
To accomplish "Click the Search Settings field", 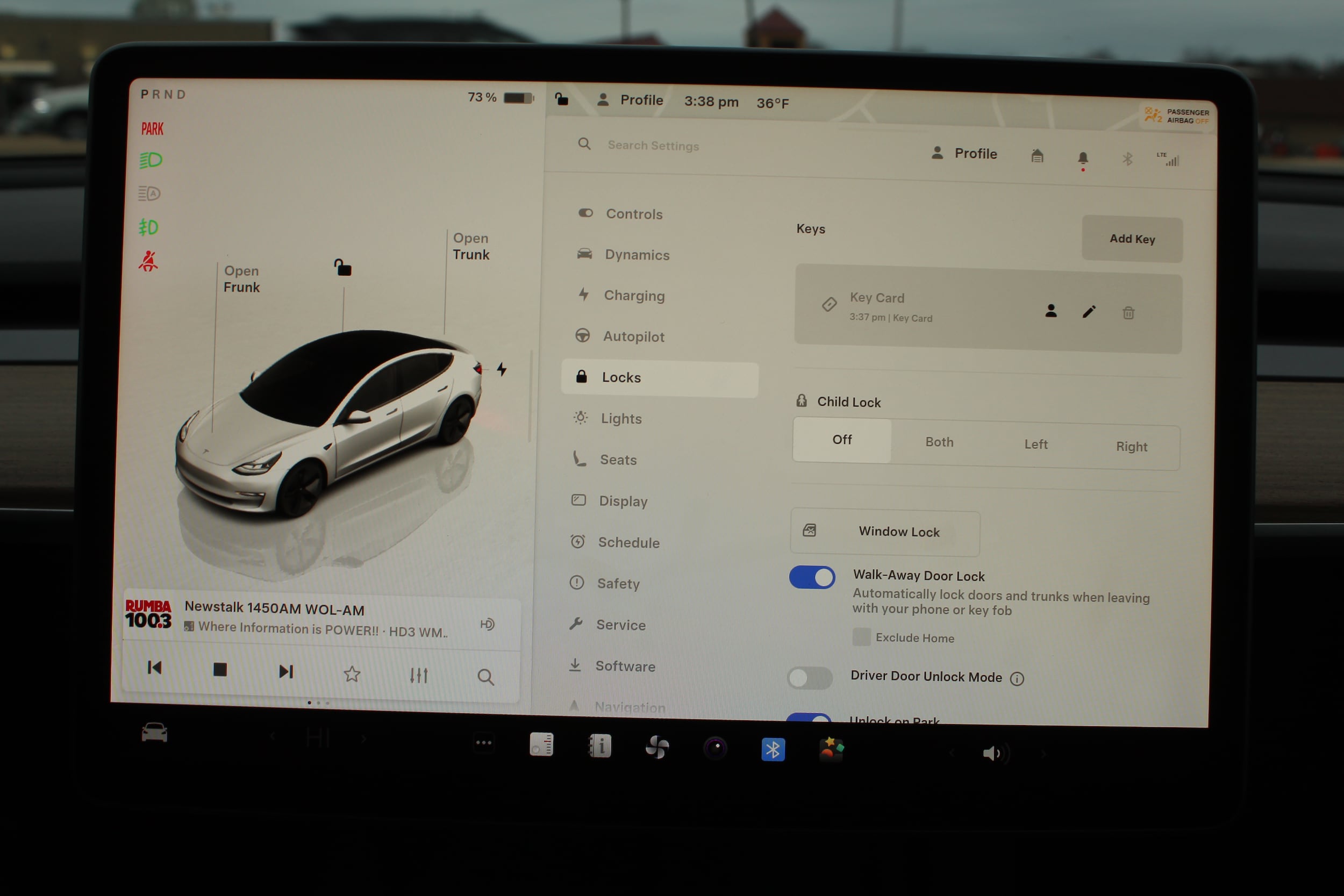I will click(x=653, y=146).
